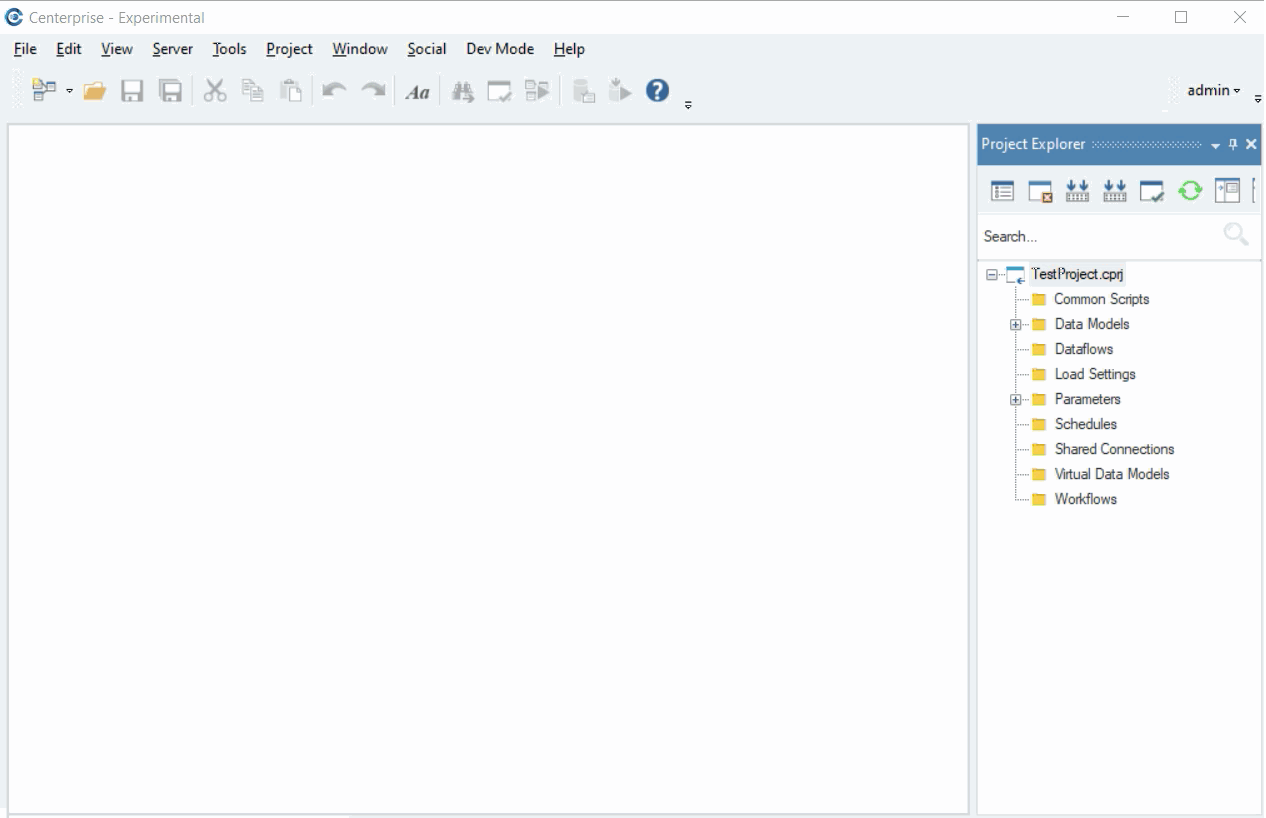1266x818 pixels.
Task: Open the Tools menu
Action: coord(229,49)
